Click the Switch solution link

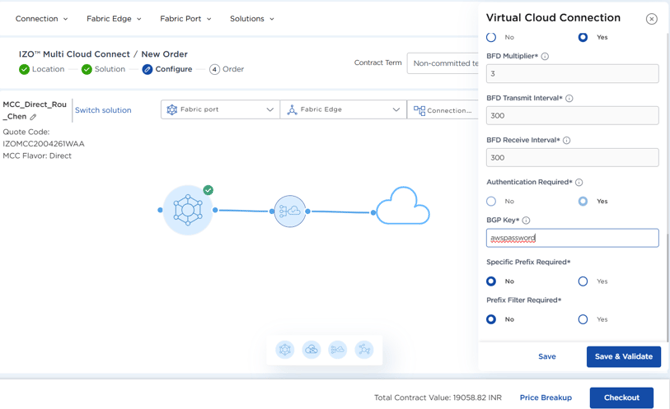pos(103,110)
